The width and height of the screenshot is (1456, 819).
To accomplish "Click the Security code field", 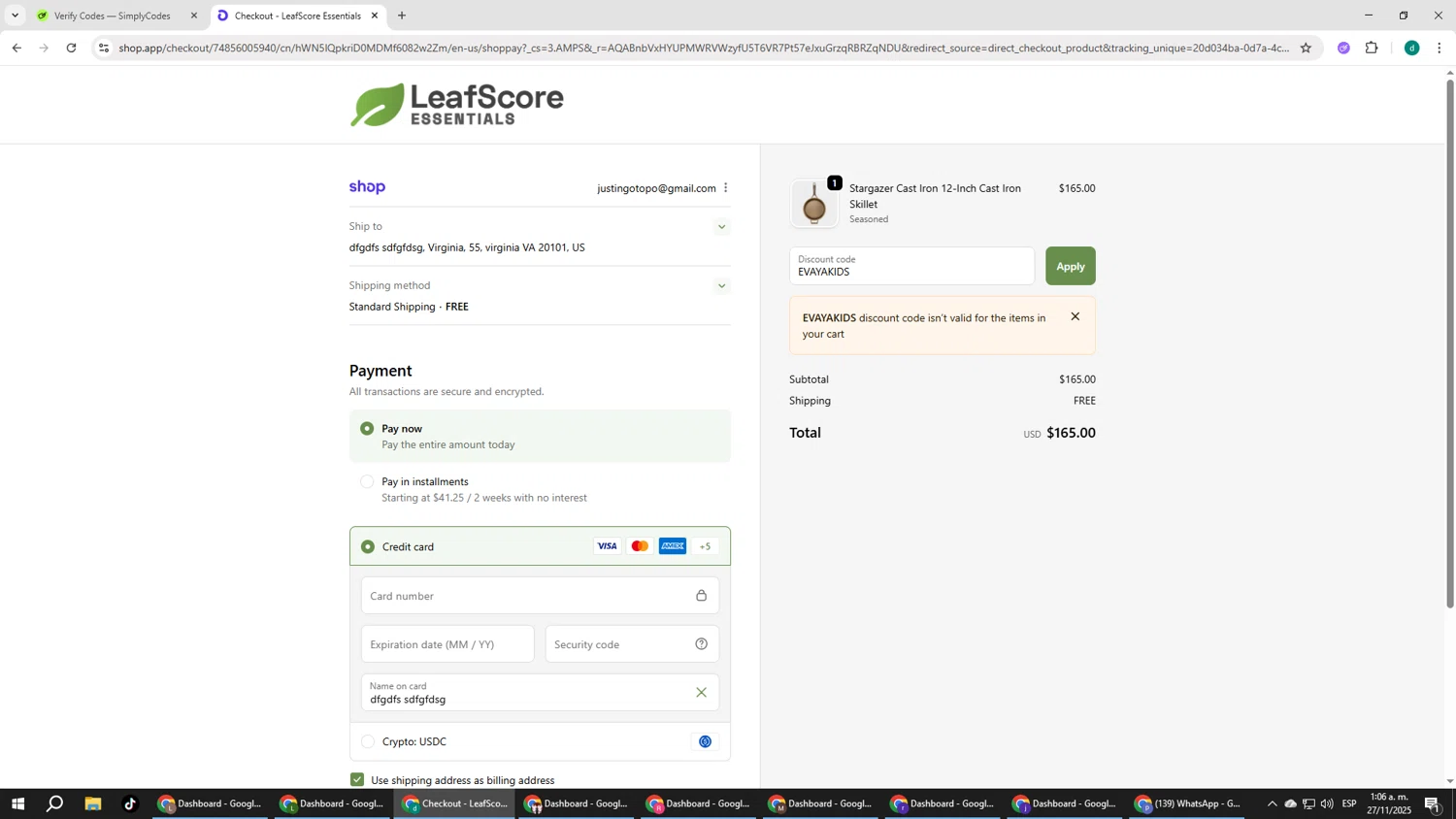I will pyautogui.click(x=632, y=644).
